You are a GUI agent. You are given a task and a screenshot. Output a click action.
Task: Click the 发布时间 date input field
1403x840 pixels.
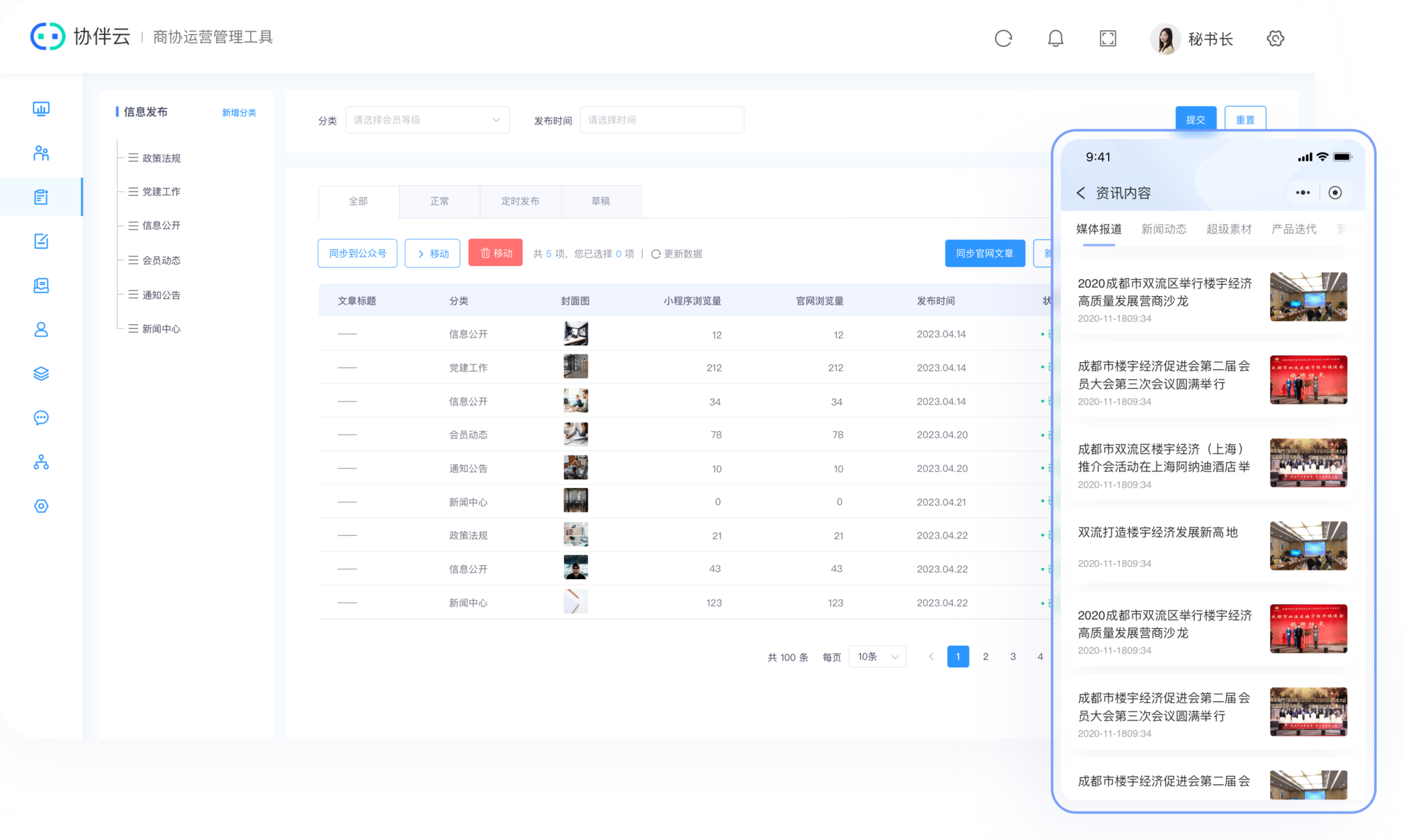click(x=661, y=120)
